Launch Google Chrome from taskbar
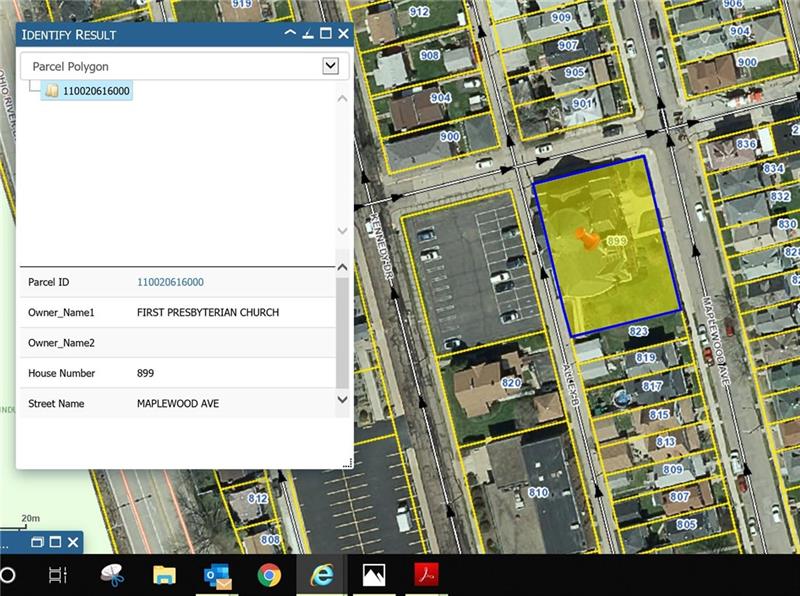 coord(268,575)
